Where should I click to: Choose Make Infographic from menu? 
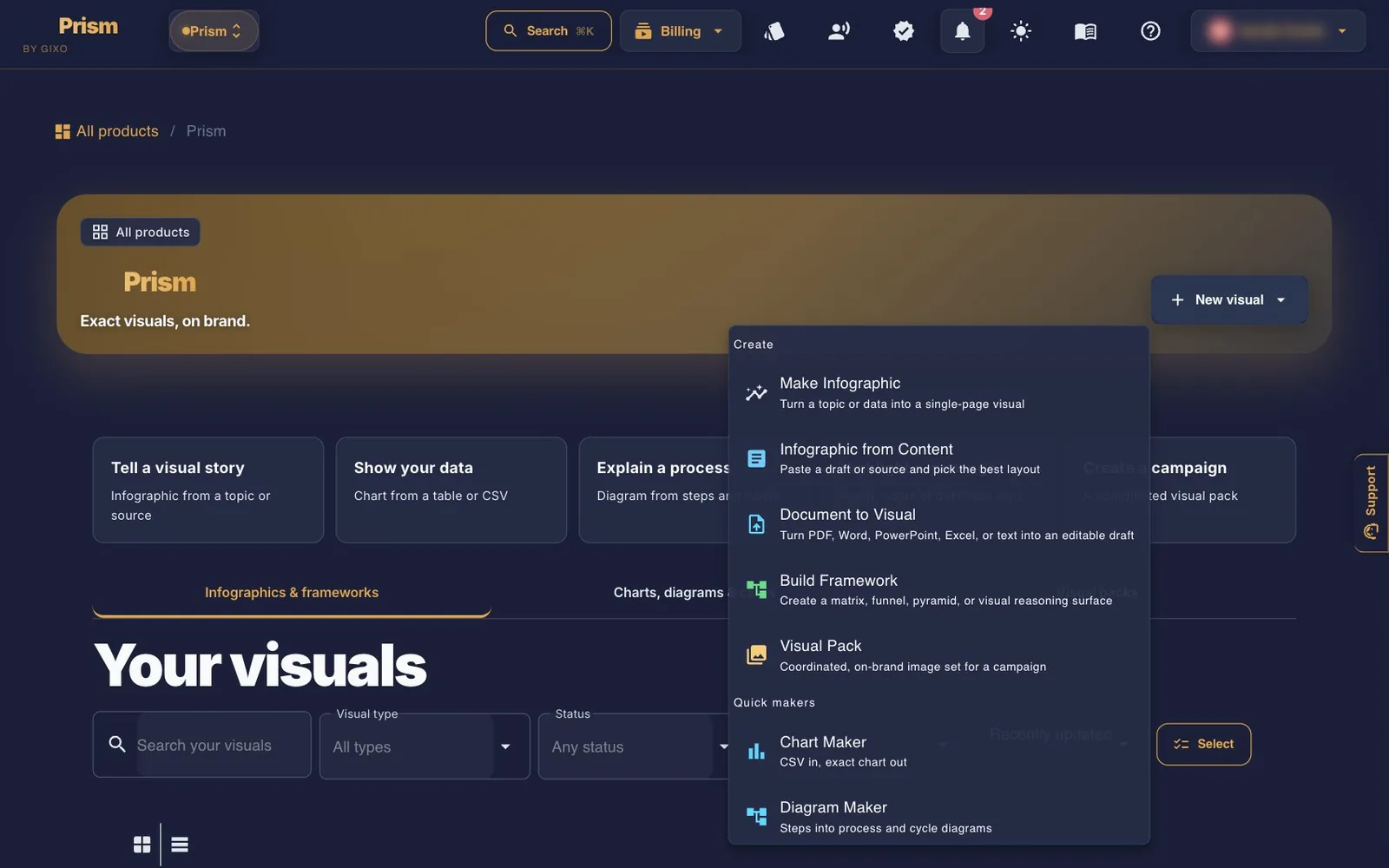(938, 392)
